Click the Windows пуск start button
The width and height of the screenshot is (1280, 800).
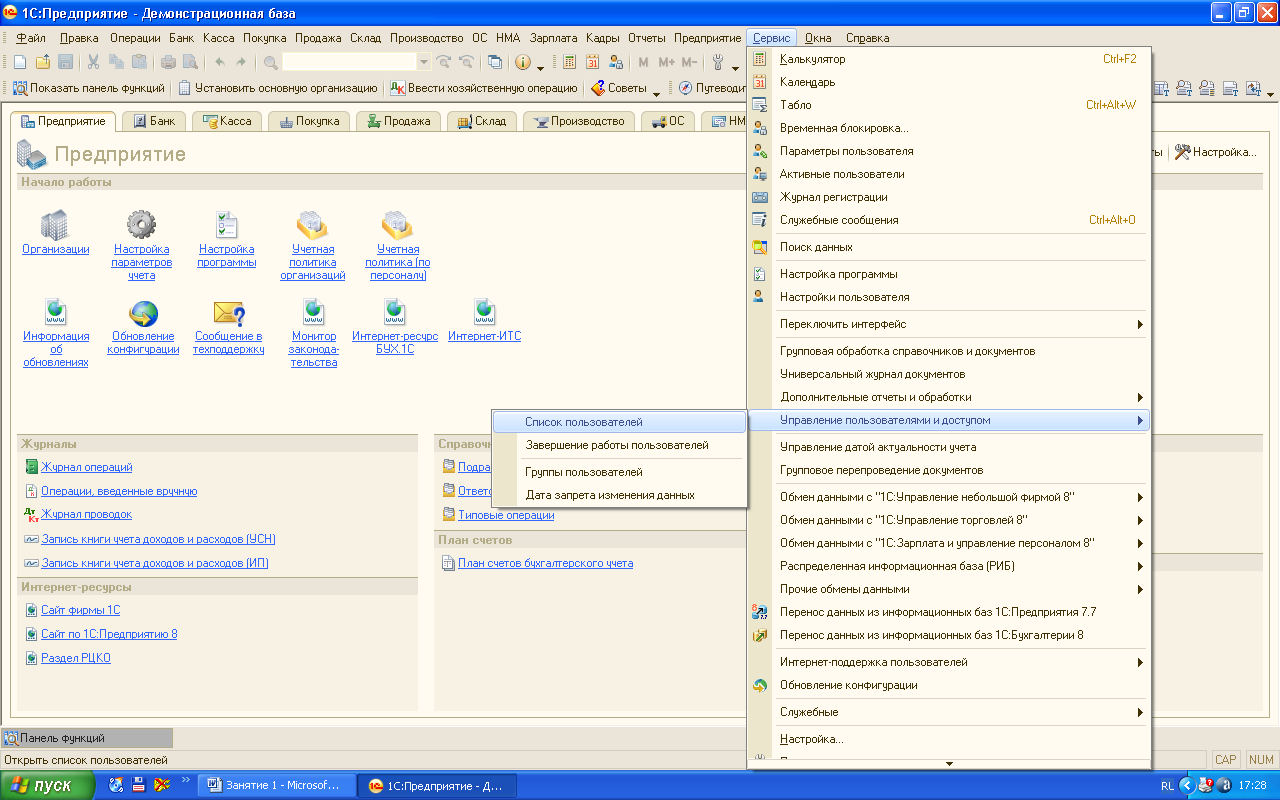coord(48,785)
